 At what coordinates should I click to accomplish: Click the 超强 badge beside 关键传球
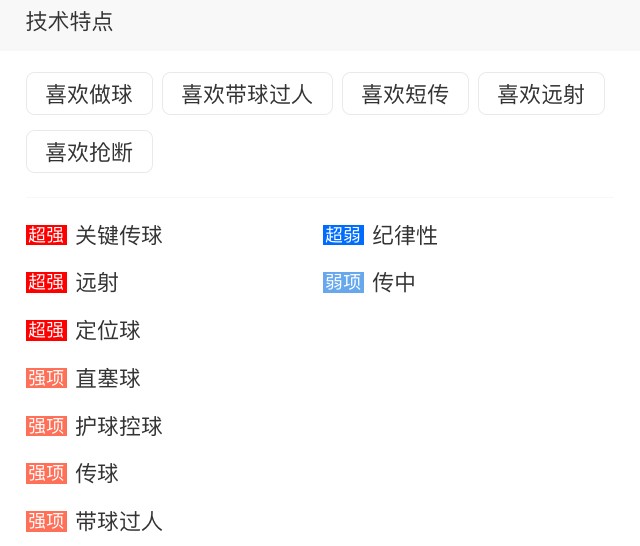pos(46,236)
